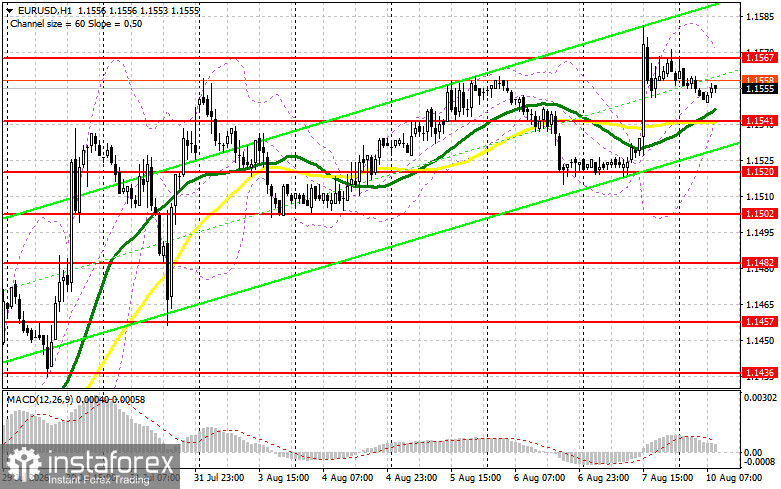This screenshot has height=489, width=781.
Task: Select the '6 Aug 23:00' time axis label
Action: point(604,478)
